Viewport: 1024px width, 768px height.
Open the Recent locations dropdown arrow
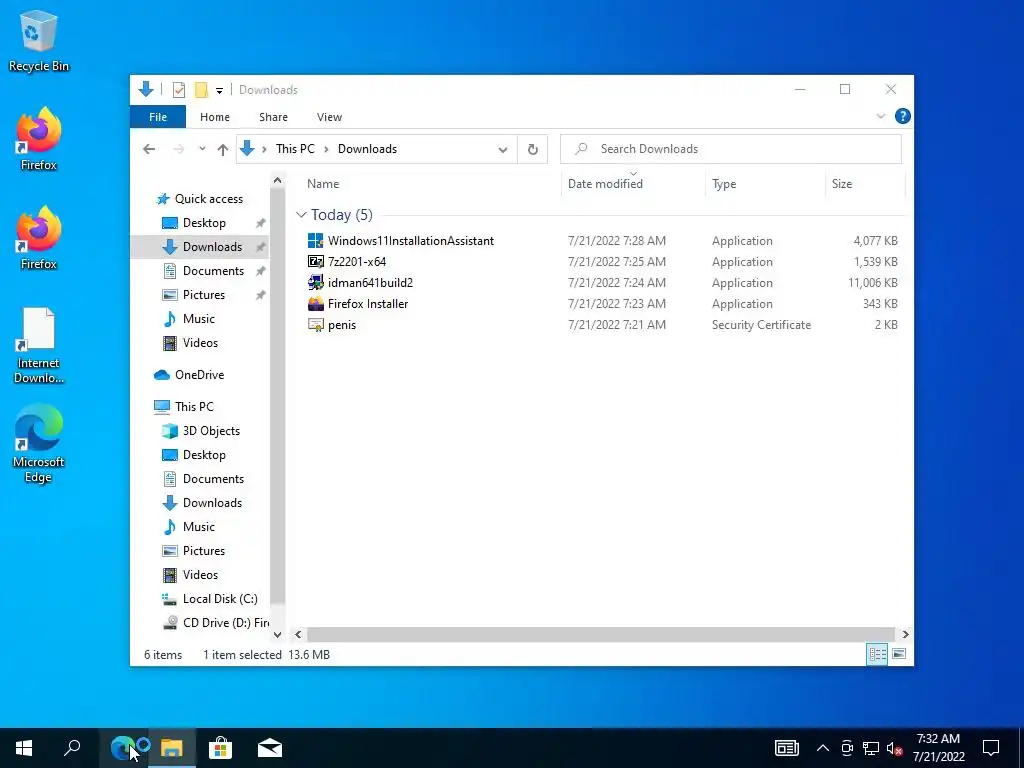[202, 149]
